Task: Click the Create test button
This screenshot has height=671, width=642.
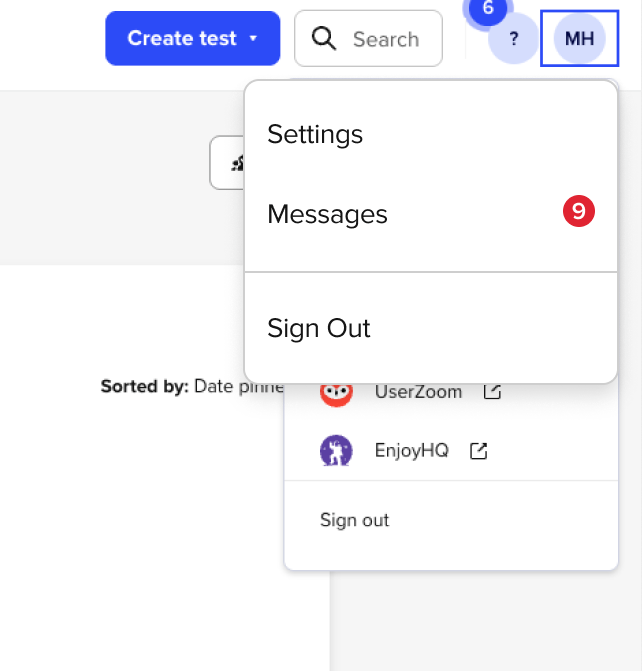Action: tap(193, 39)
